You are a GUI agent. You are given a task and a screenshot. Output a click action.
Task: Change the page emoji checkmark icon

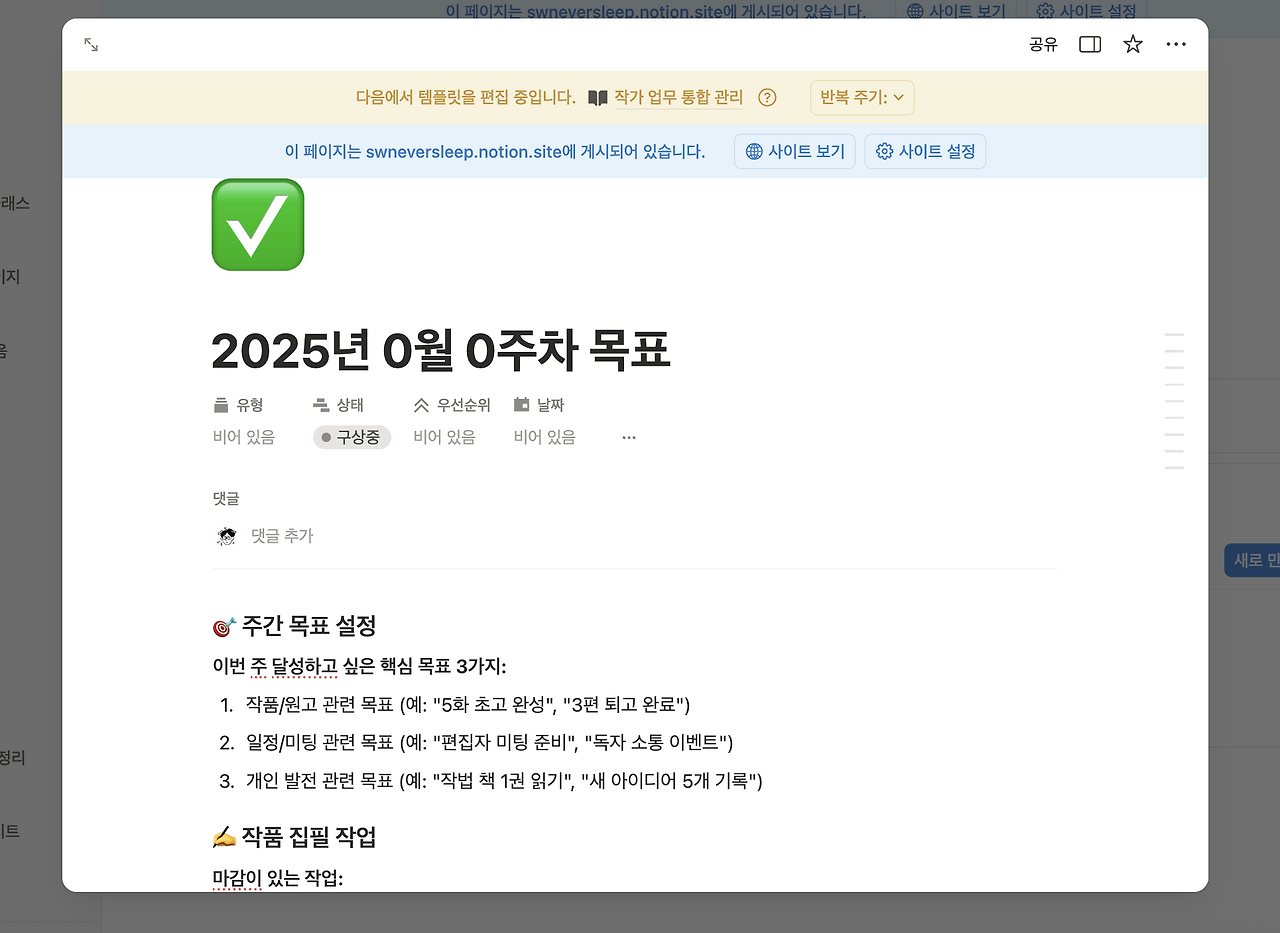click(257, 224)
